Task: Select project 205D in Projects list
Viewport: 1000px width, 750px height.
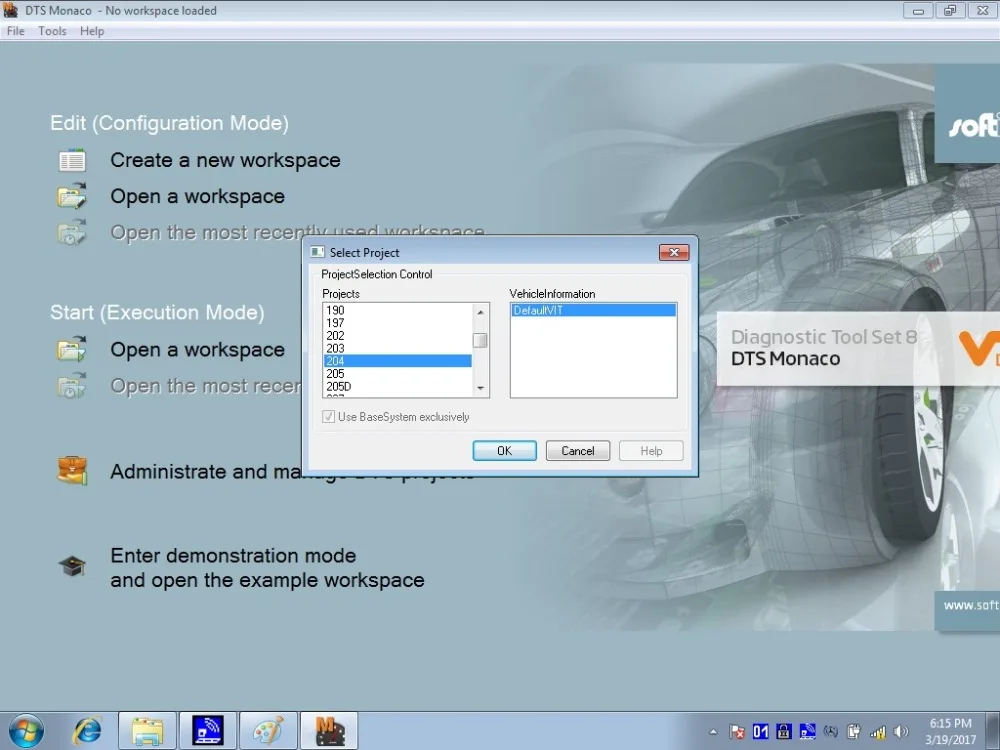Action: click(x=397, y=386)
